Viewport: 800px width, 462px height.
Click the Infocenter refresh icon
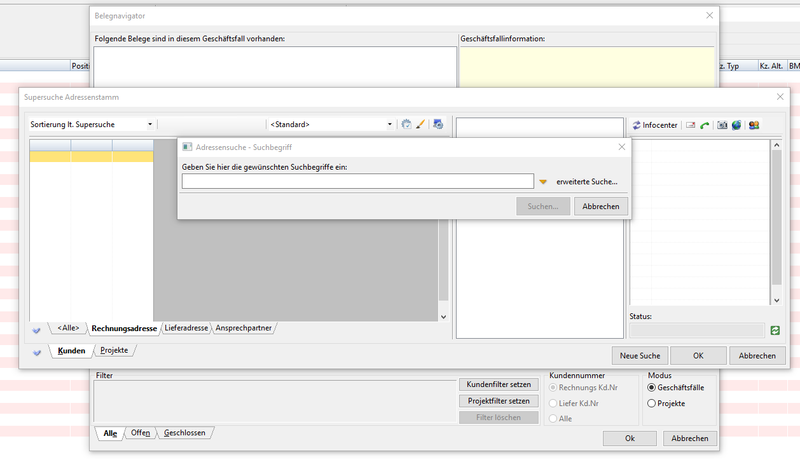tap(636, 125)
